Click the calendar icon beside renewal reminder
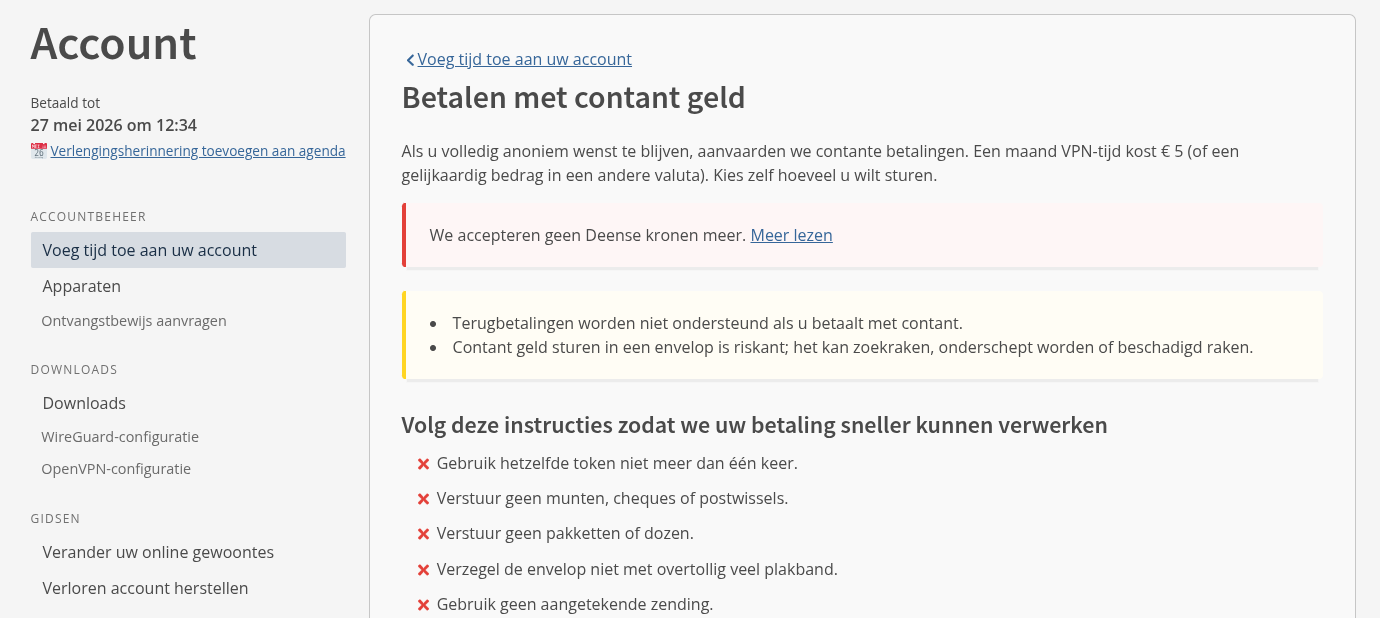Viewport: 1380px width, 618px height. pyautogui.click(x=39, y=151)
